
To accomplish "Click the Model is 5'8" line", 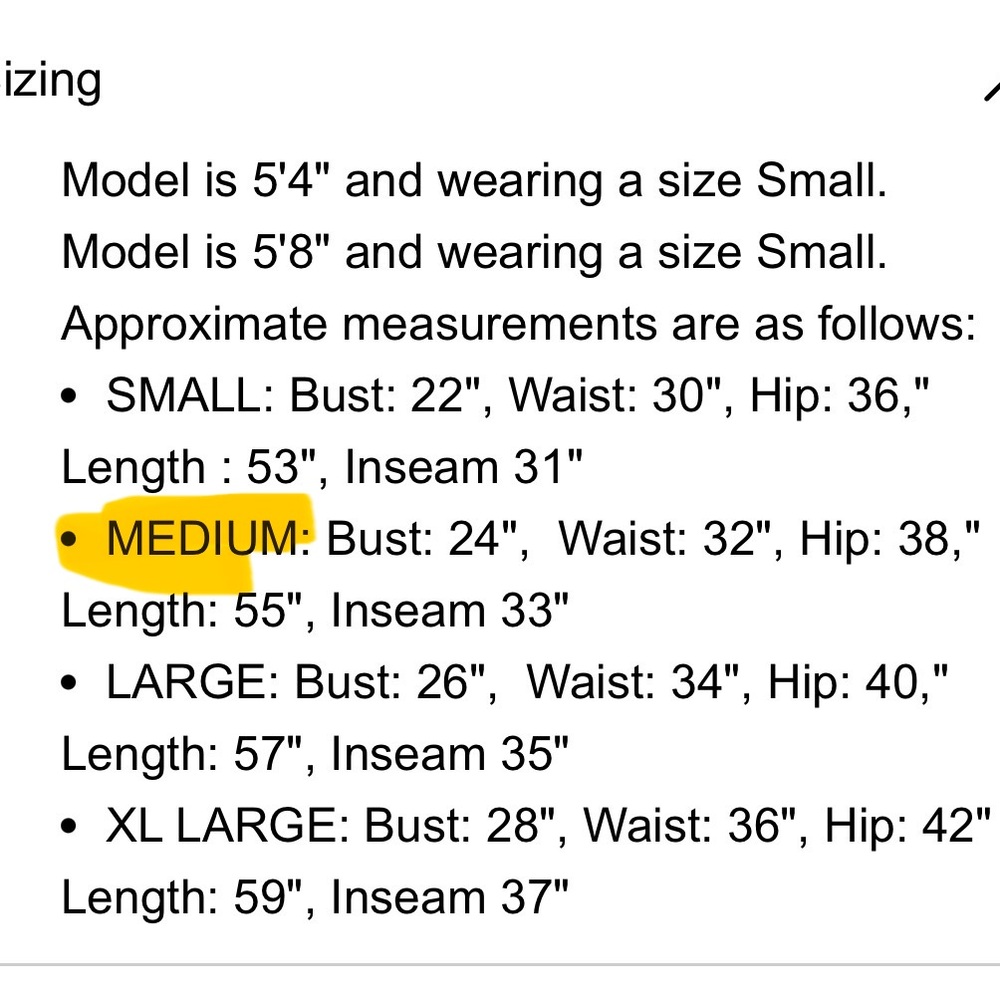I will coord(474,252).
